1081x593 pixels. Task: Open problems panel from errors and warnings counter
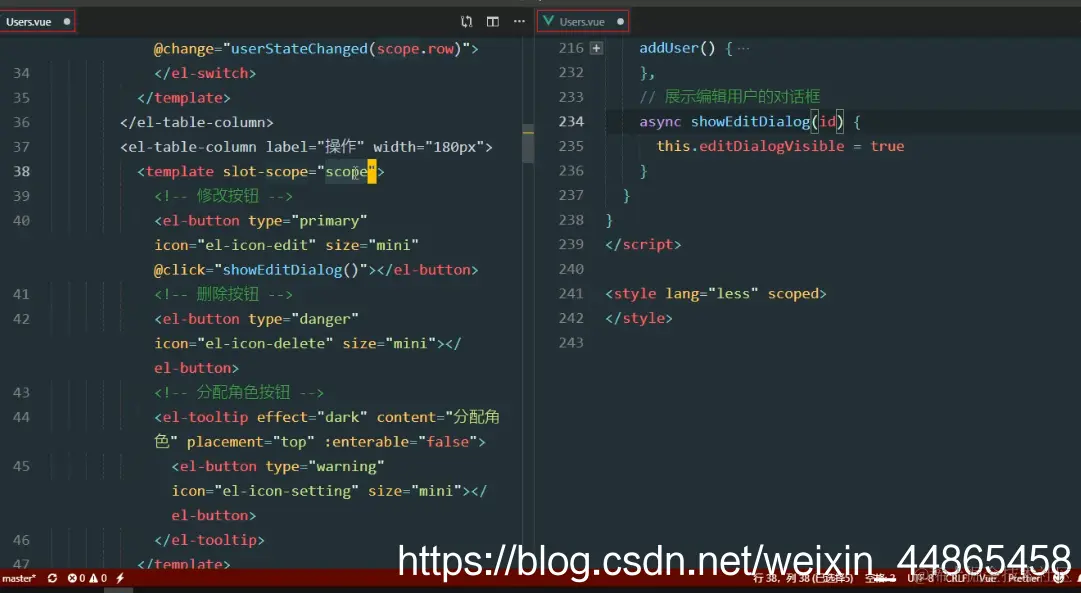(88, 579)
